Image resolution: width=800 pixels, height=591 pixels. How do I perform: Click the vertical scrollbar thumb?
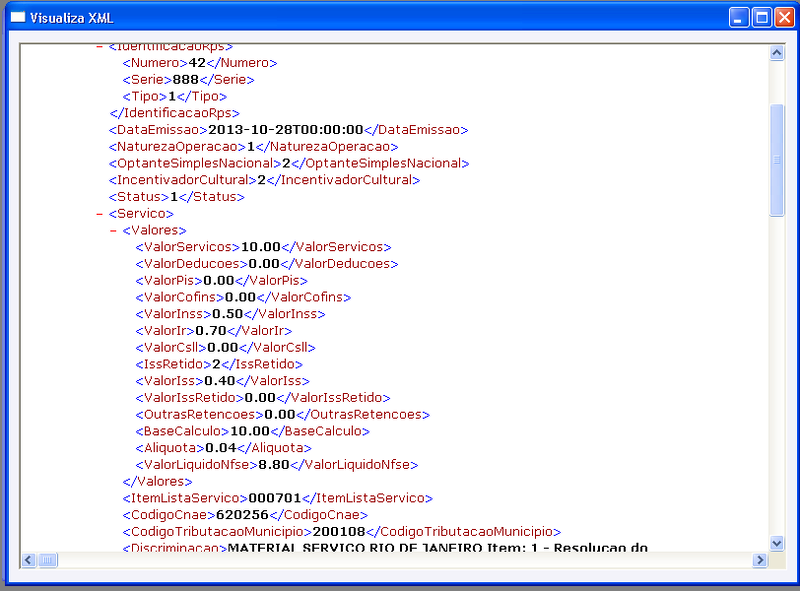pyautogui.click(x=777, y=160)
